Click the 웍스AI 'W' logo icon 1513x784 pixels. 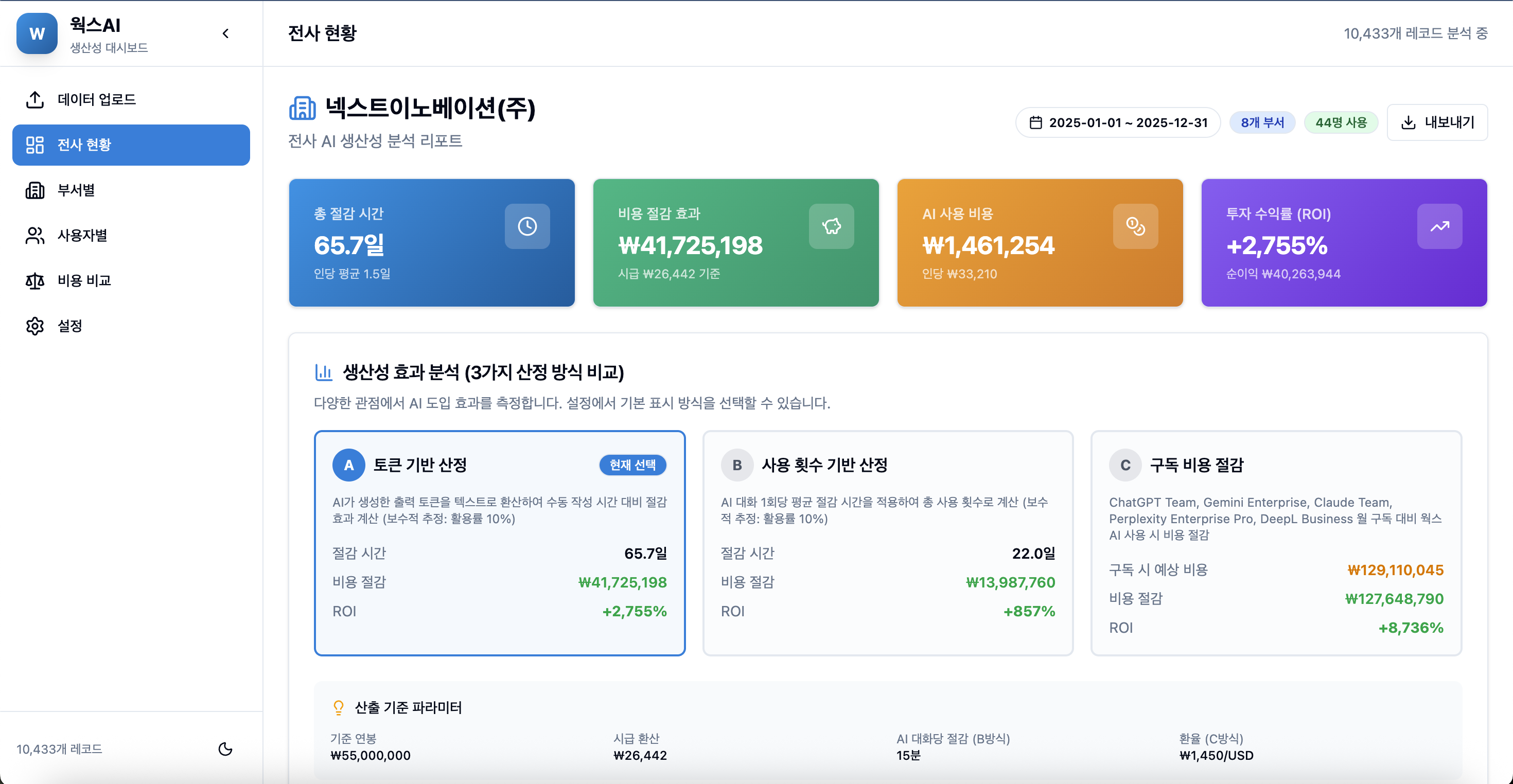37,33
